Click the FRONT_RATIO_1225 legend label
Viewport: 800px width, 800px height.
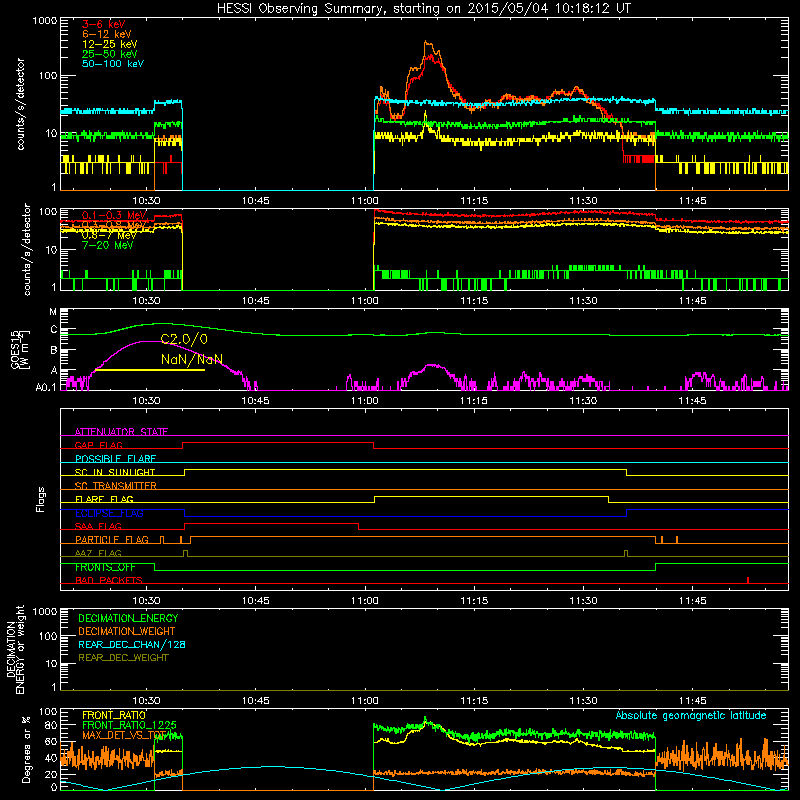(130, 725)
